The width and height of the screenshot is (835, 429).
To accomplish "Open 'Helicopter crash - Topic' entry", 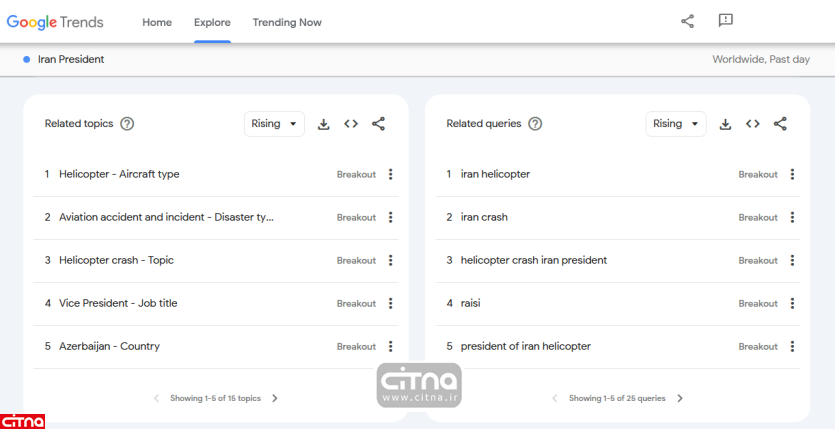I will pos(116,260).
